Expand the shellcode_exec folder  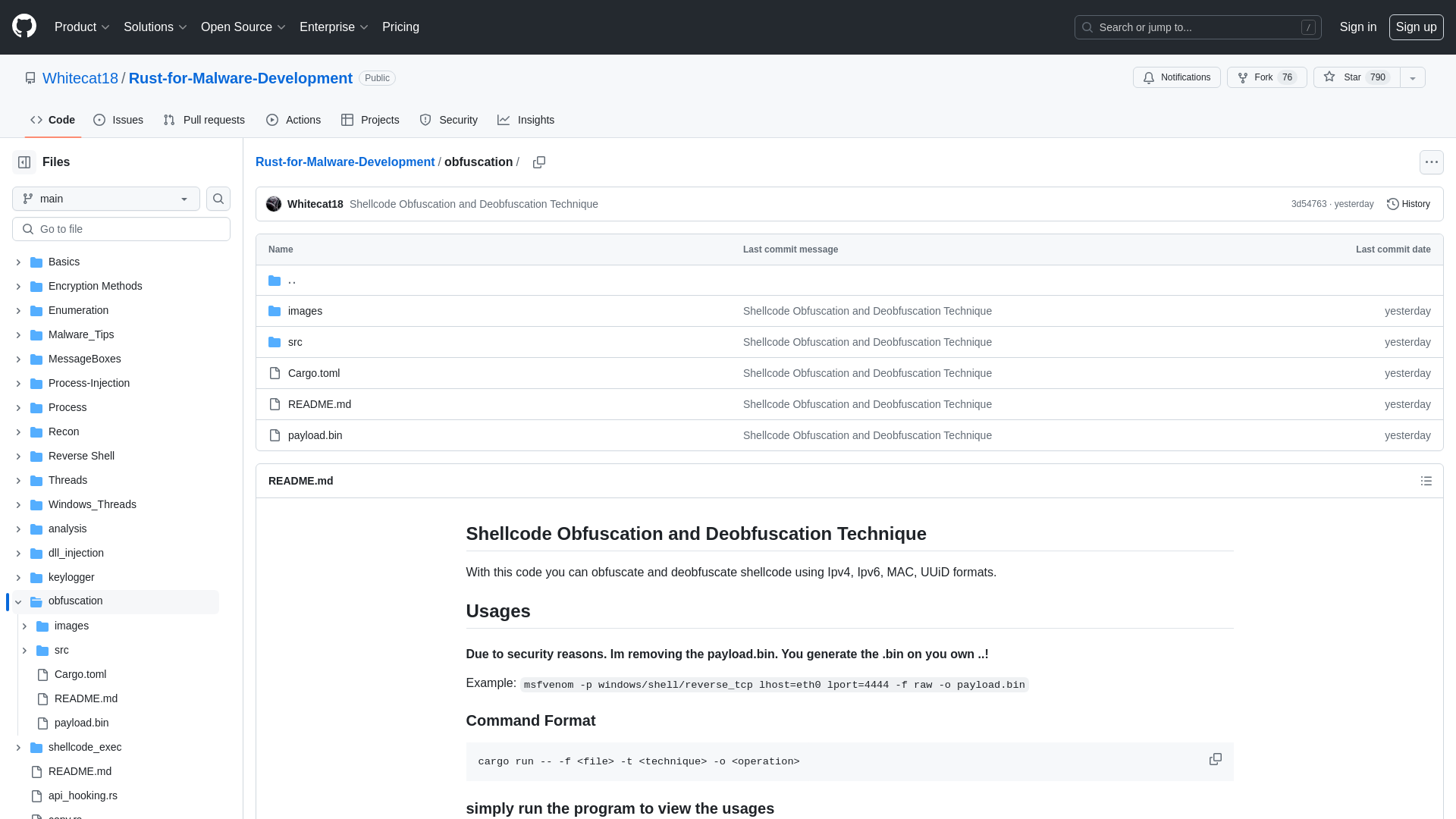tap(18, 748)
